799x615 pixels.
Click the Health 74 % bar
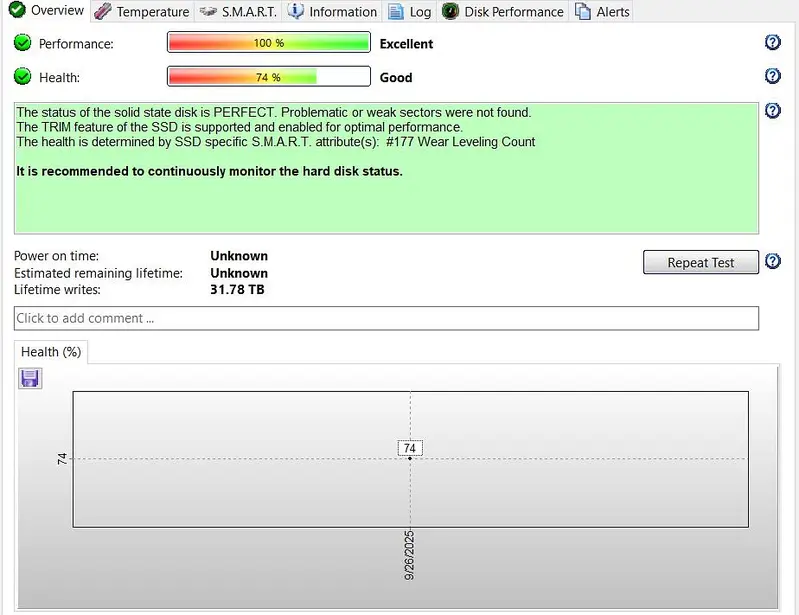(268, 77)
